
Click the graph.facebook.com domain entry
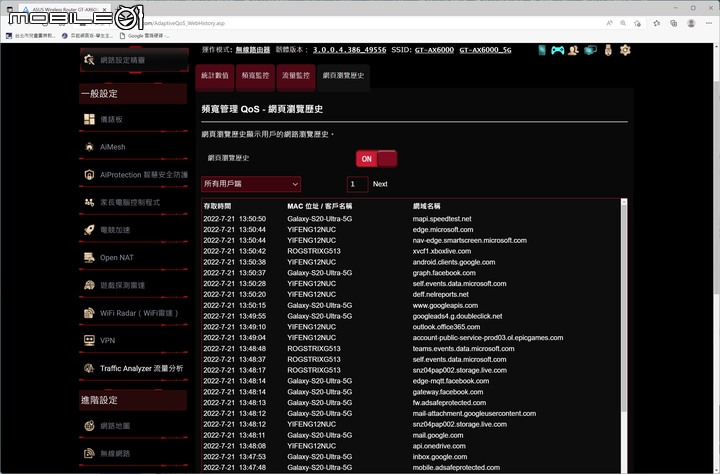[x=444, y=273]
